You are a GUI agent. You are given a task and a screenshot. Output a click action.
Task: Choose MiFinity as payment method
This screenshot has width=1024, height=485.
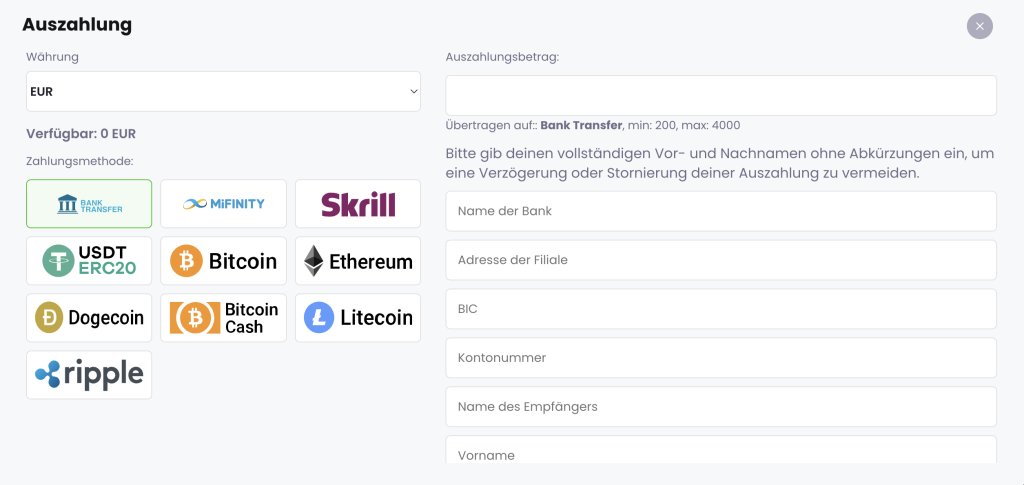click(223, 204)
